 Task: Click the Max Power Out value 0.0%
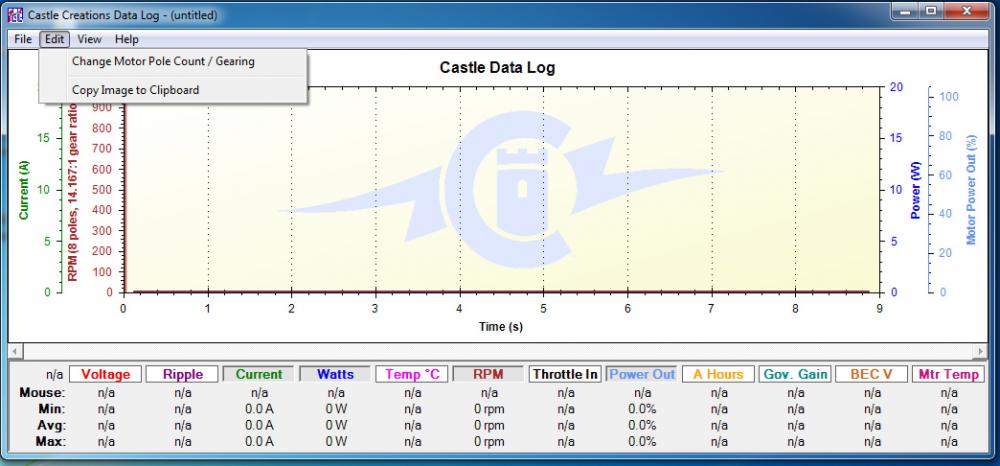[642, 442]
